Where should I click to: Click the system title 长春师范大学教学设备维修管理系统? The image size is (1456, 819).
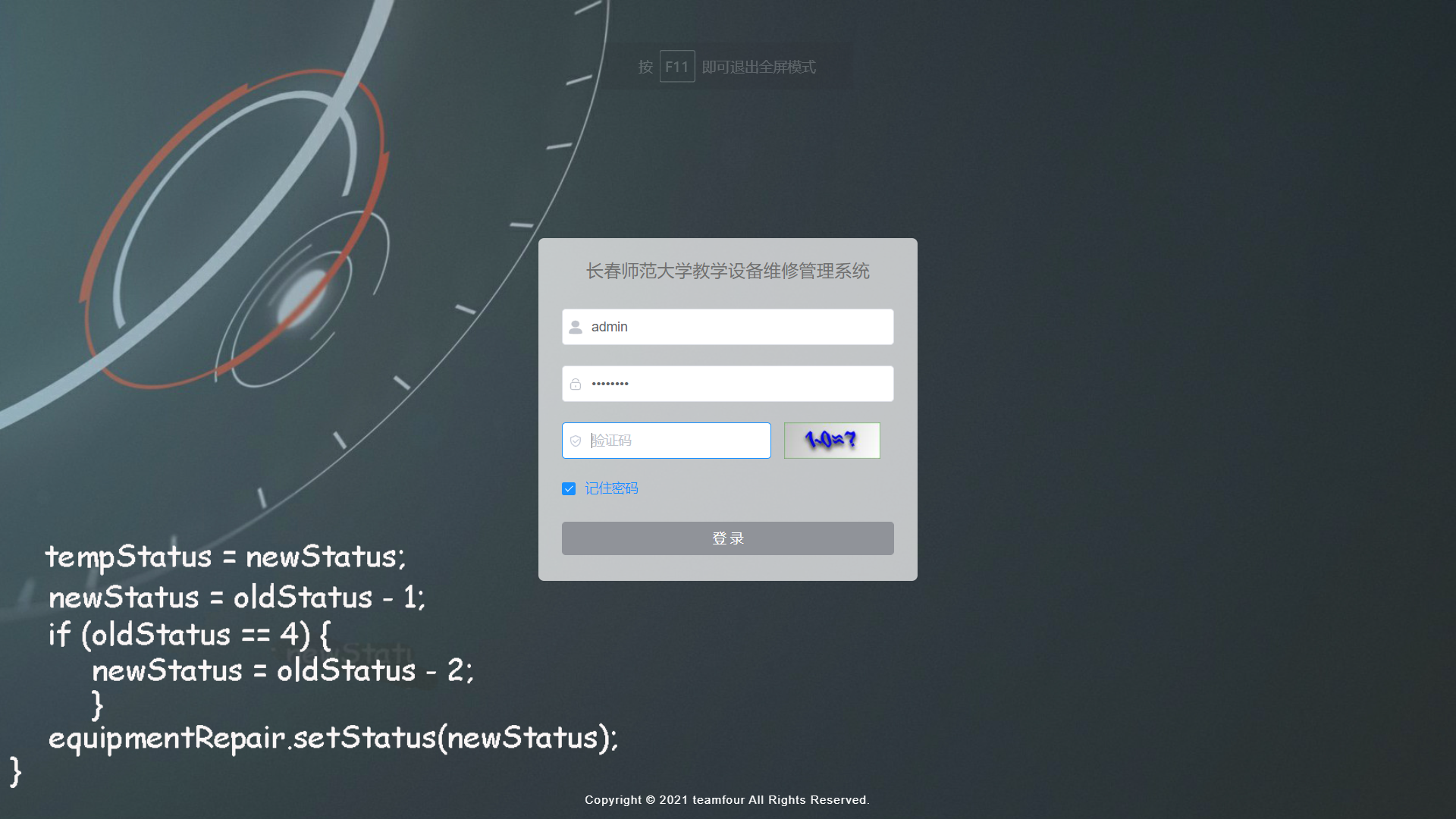pyautogui.click(x=727, y=271)
